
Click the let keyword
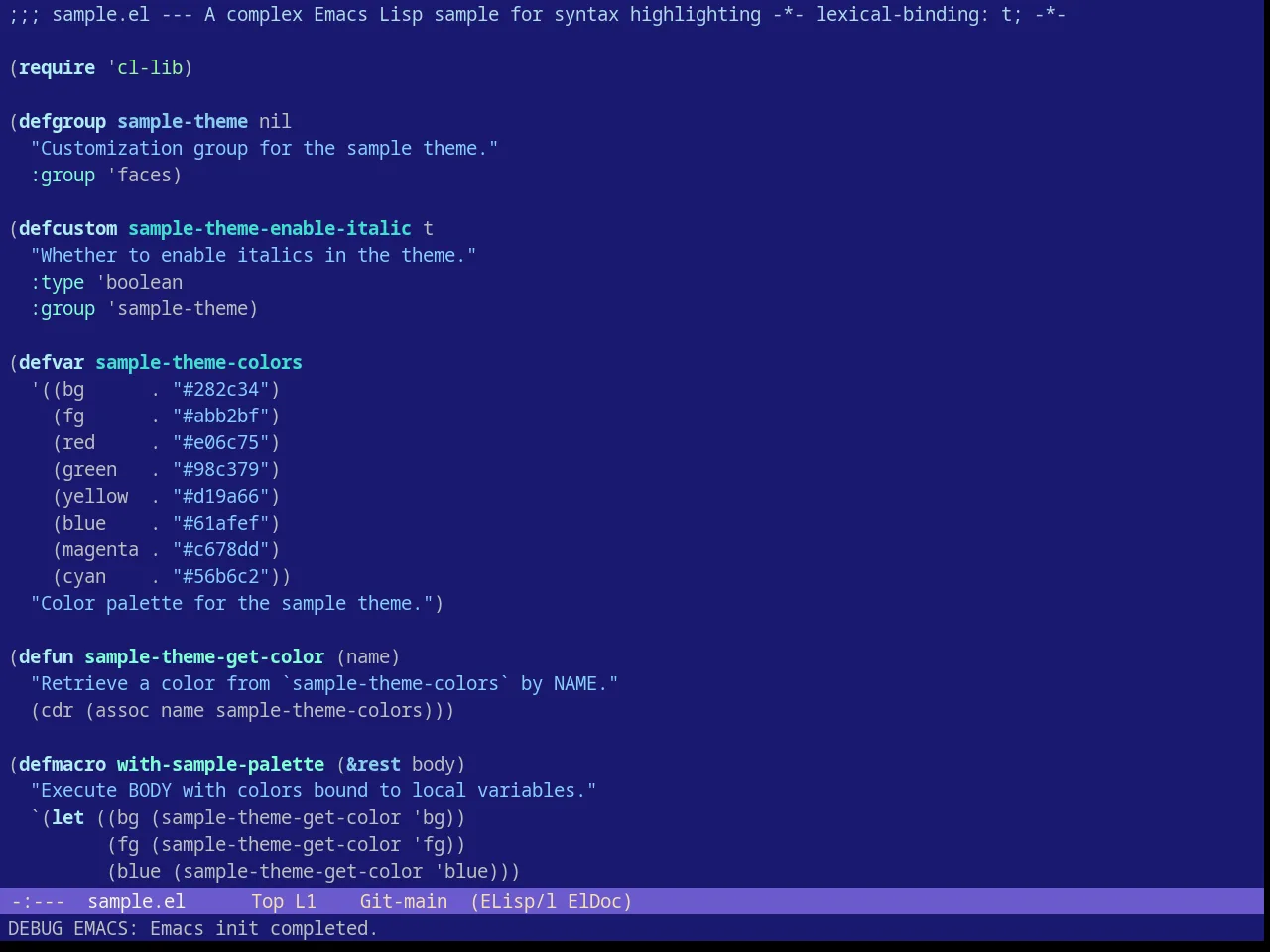pyautogui.click(x=67, y=817)
